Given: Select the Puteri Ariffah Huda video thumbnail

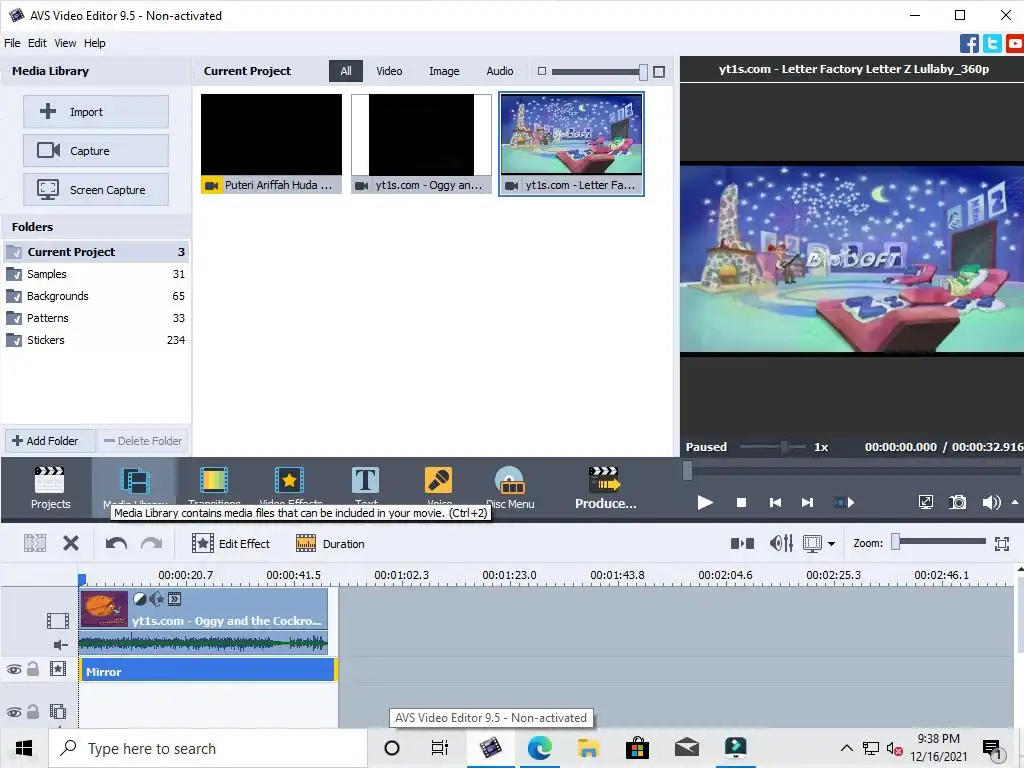Looking at the screenshot, I should coord(271,144).
